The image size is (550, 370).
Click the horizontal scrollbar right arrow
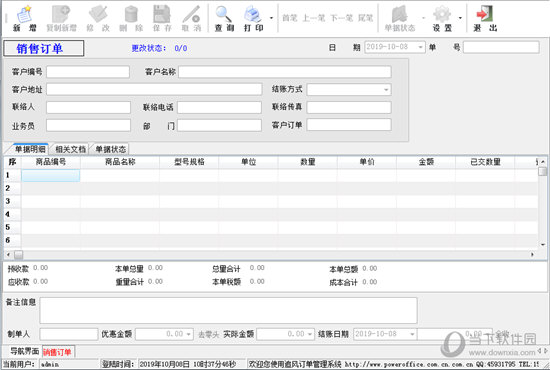pos(533,254)
